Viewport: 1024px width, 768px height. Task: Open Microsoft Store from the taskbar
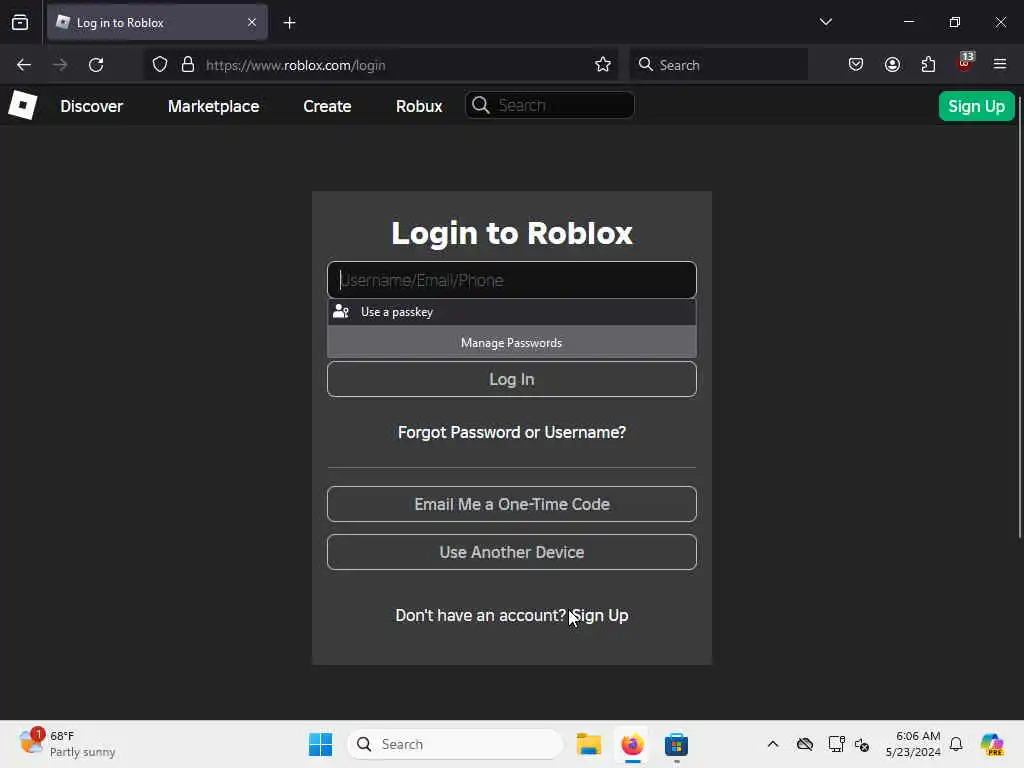pos(676,744)
